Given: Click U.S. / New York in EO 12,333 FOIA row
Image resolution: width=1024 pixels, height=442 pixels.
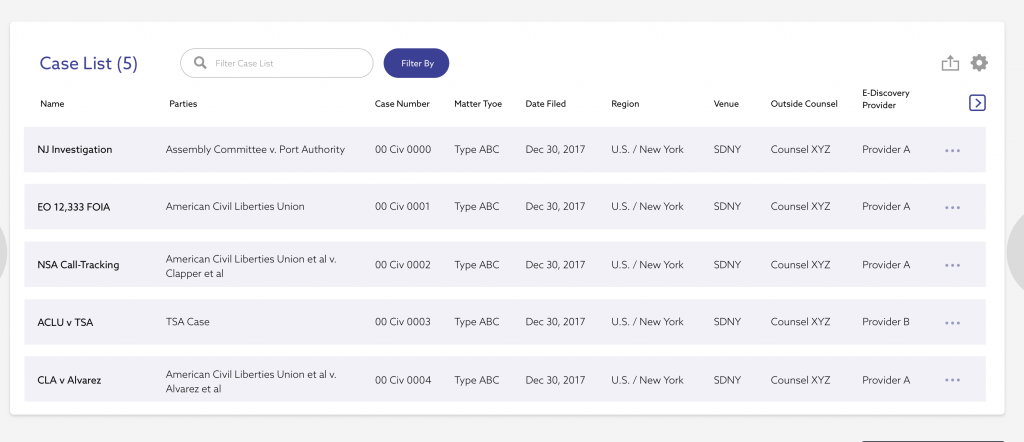Looking at the screenshot, I should point(647,206).
